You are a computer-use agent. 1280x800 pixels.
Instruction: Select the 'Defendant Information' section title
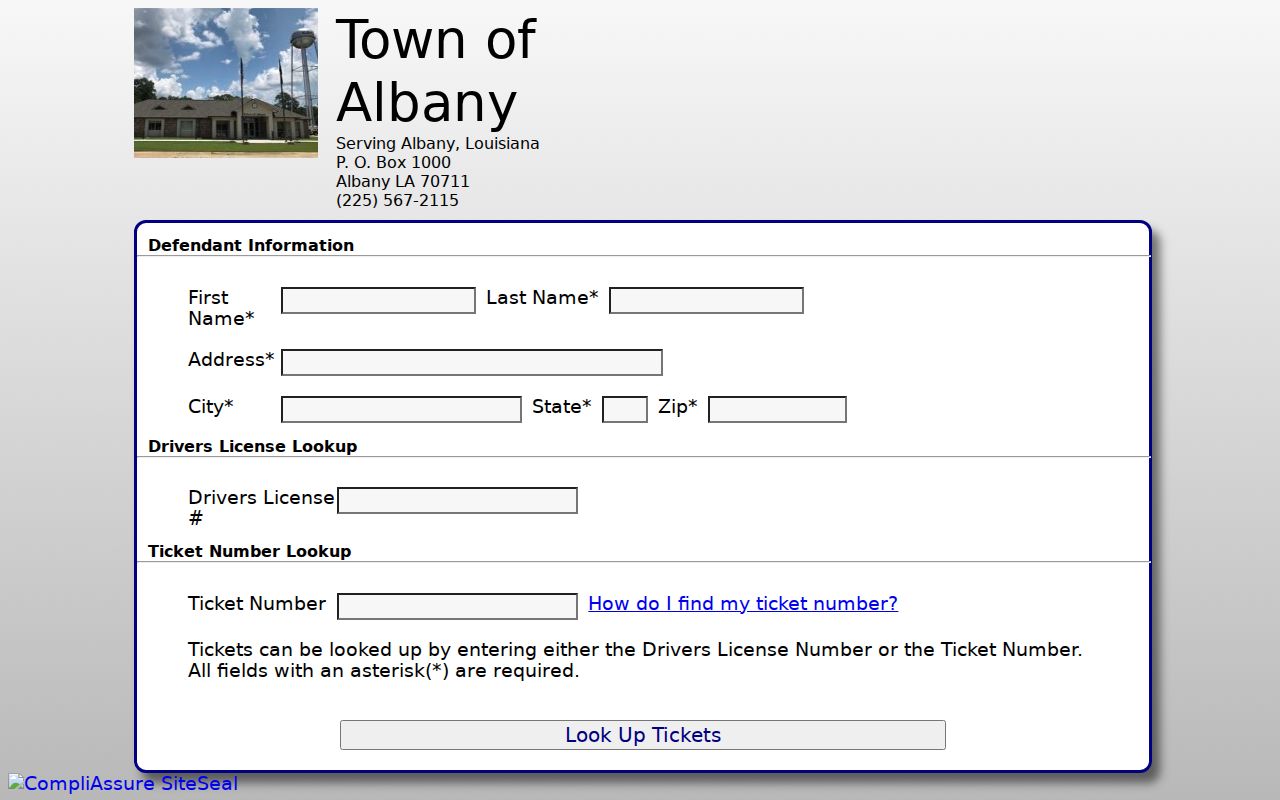pos(251,245)
